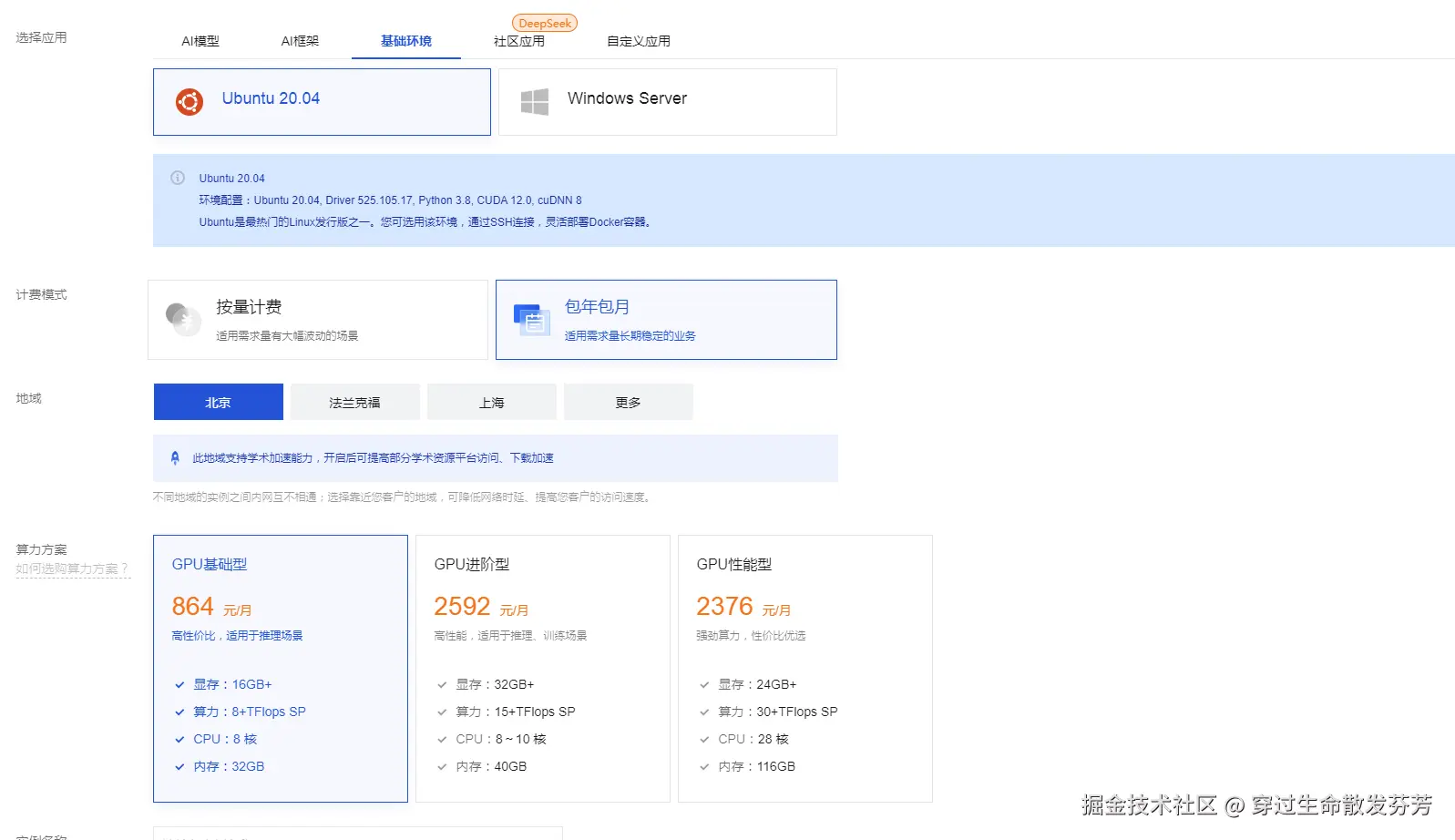
Task: Click the info icon beside Ubuntu 20.04 description
Action: coord(178,178)
